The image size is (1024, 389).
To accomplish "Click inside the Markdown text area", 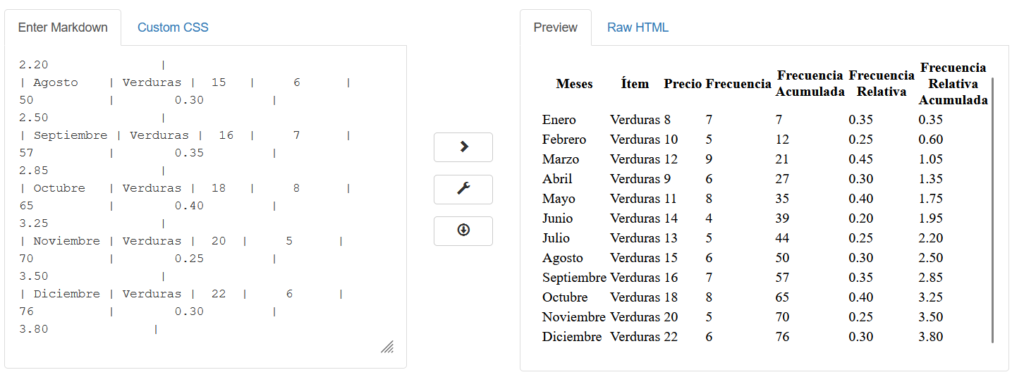I will (x=206, y=198).
